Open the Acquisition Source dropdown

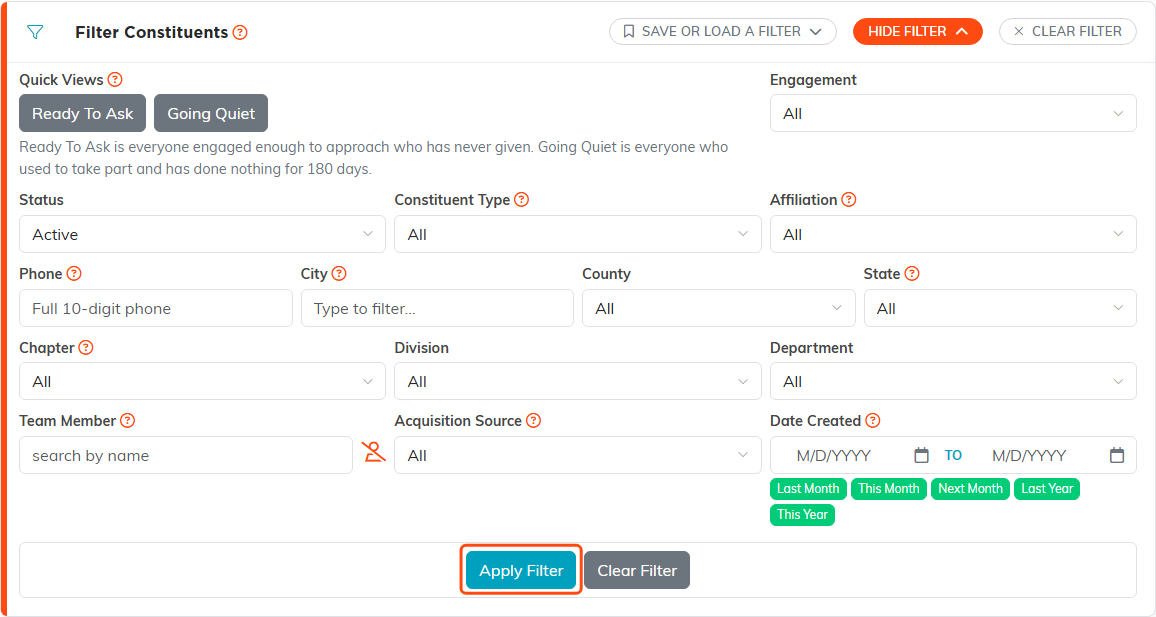tap(578, 455)
